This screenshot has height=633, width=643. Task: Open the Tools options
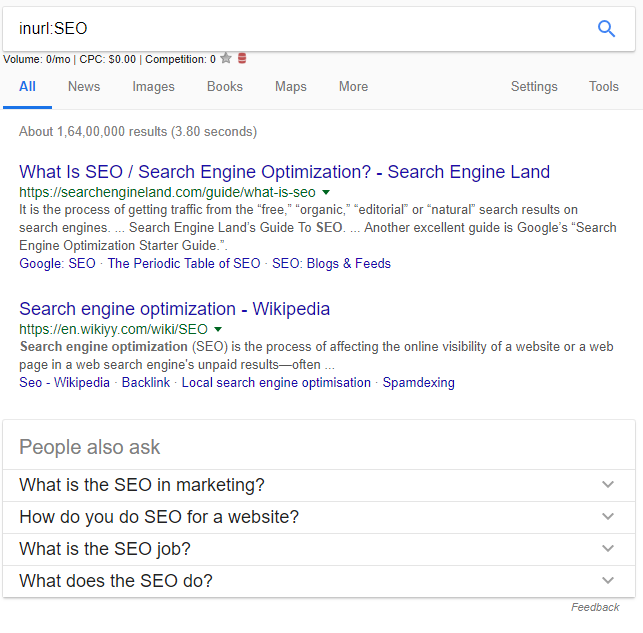click(603, 87)
